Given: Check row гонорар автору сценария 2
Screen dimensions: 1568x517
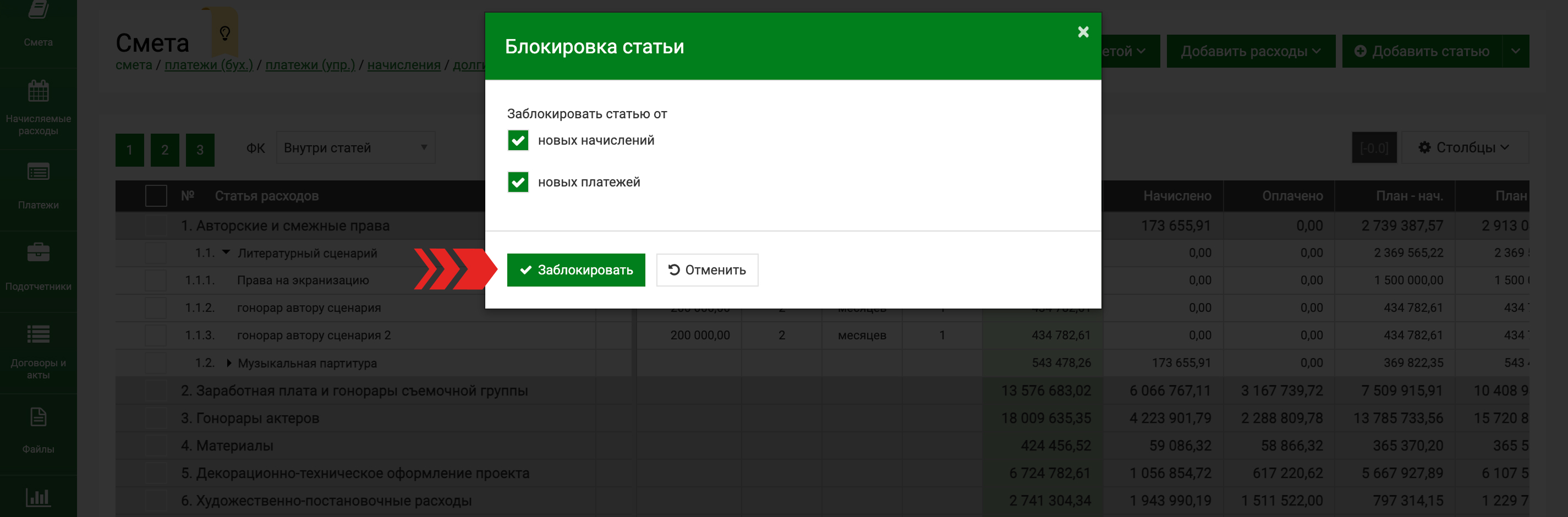Looking at the screenshot, I should click(156, 335).
